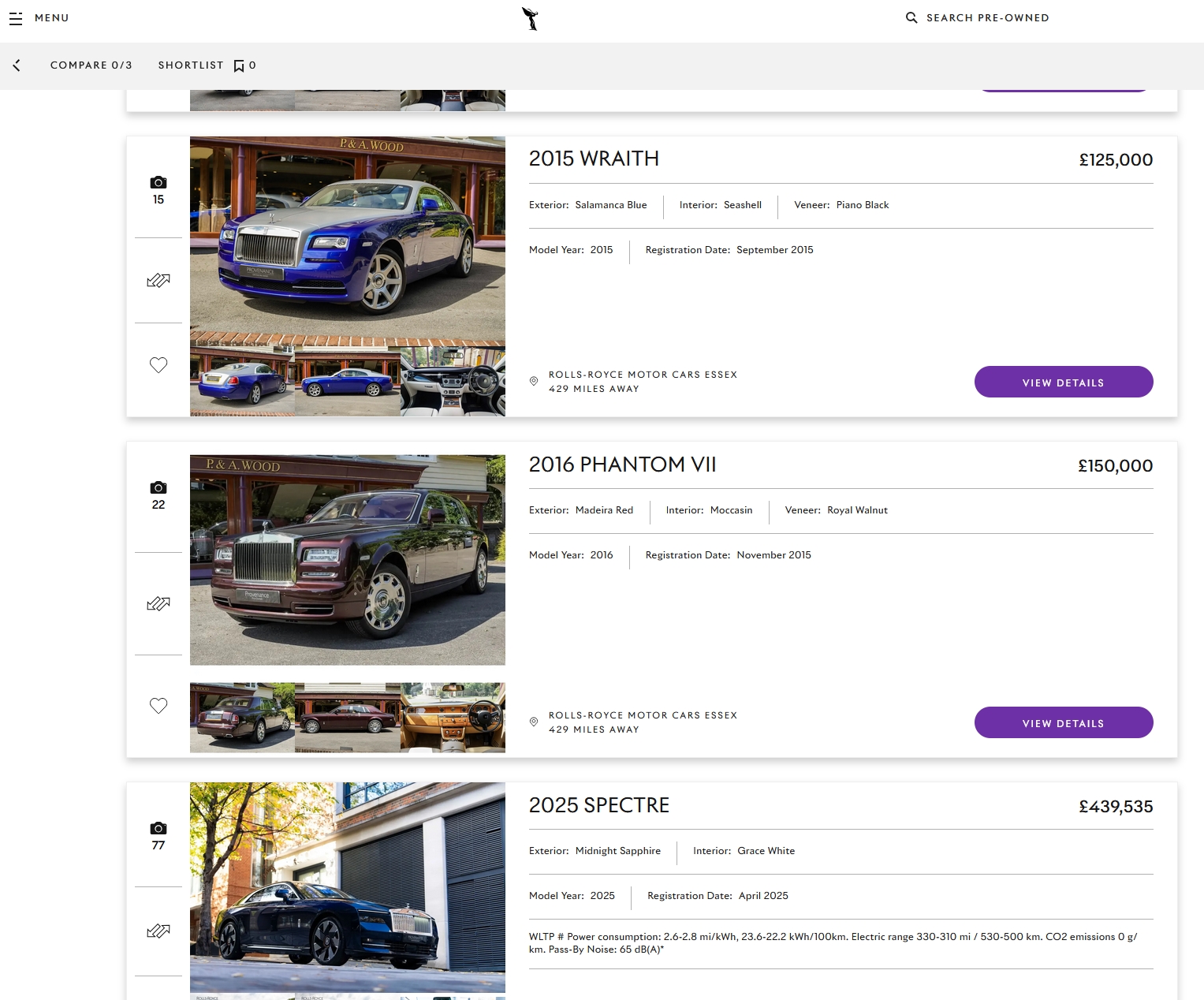
Task: Click the Phantom VII dealer location pin
Action: point(534,722)
